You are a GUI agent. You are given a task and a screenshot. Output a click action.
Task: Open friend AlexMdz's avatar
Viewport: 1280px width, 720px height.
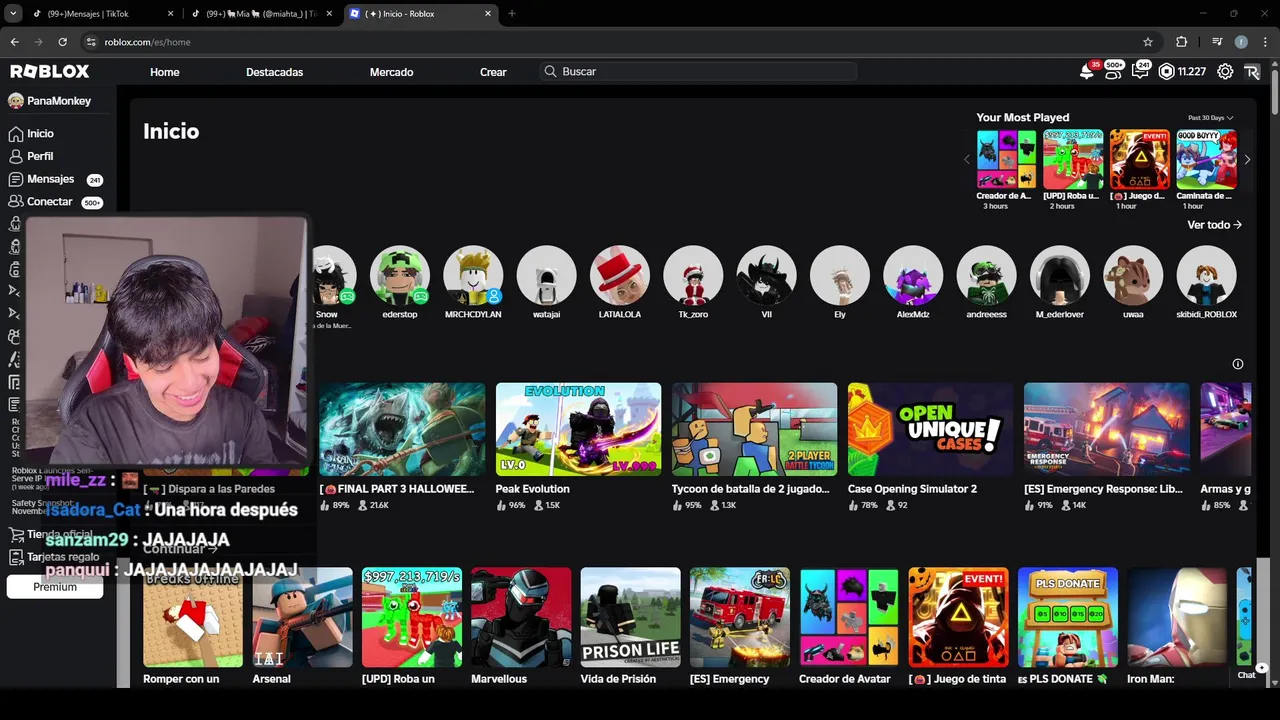tap(913, 275)
